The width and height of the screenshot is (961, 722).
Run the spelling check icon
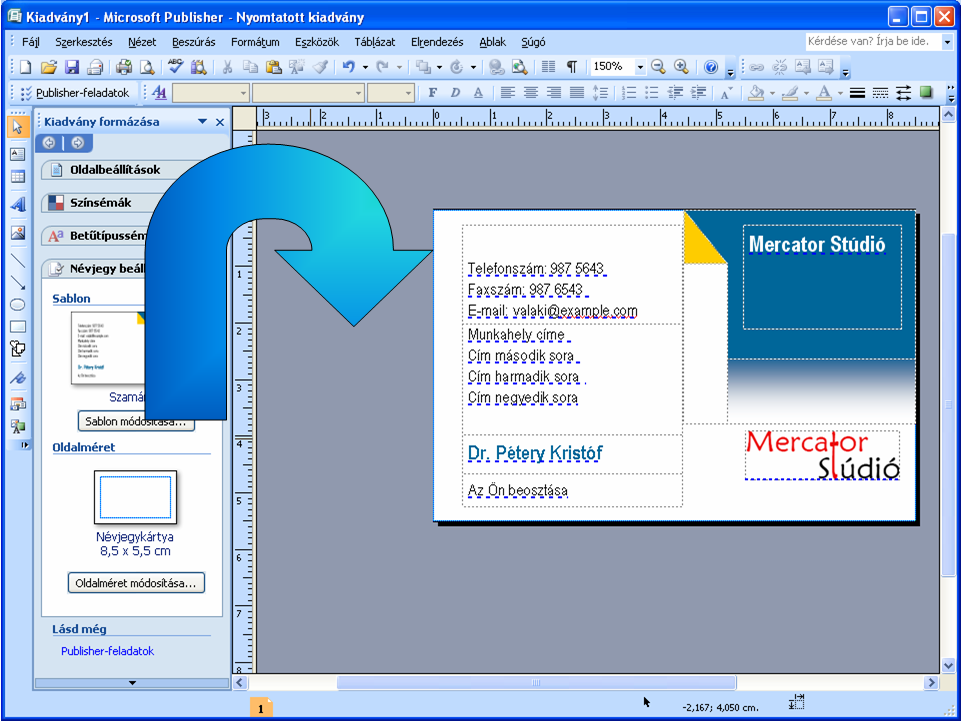click(176, 67)
